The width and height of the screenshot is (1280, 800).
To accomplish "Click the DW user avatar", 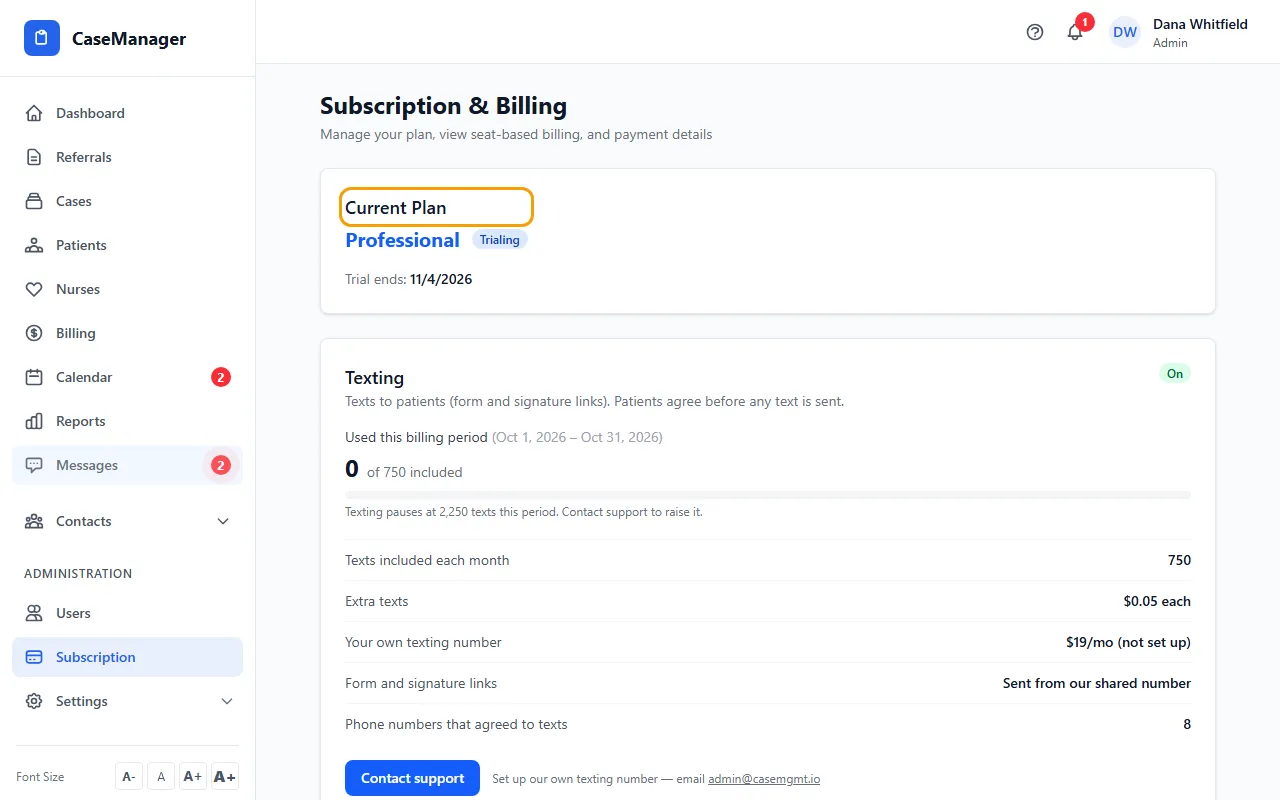I will click(x=1125, y=32).
